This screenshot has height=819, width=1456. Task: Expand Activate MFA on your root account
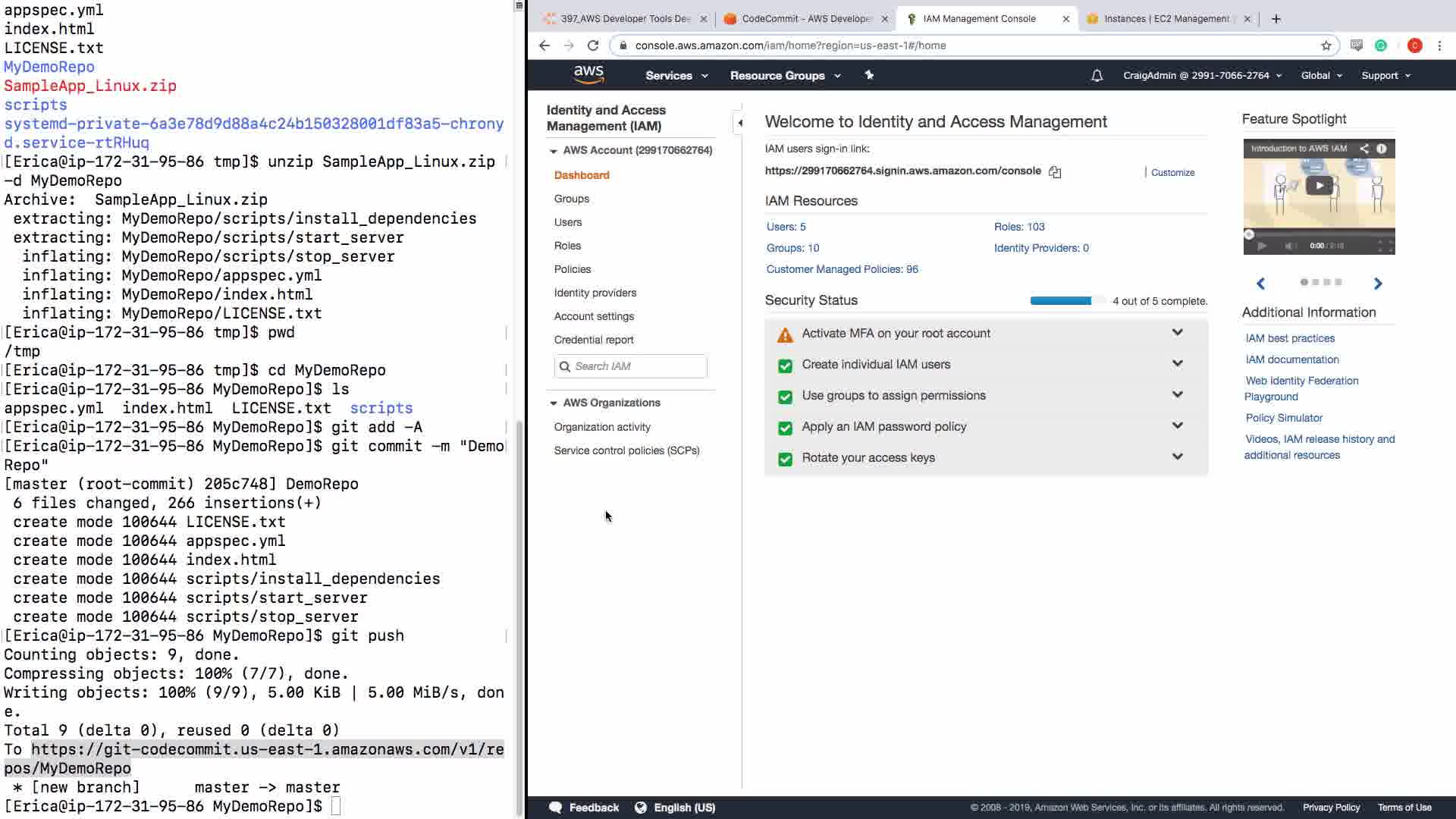click(x=1177, y=333)
